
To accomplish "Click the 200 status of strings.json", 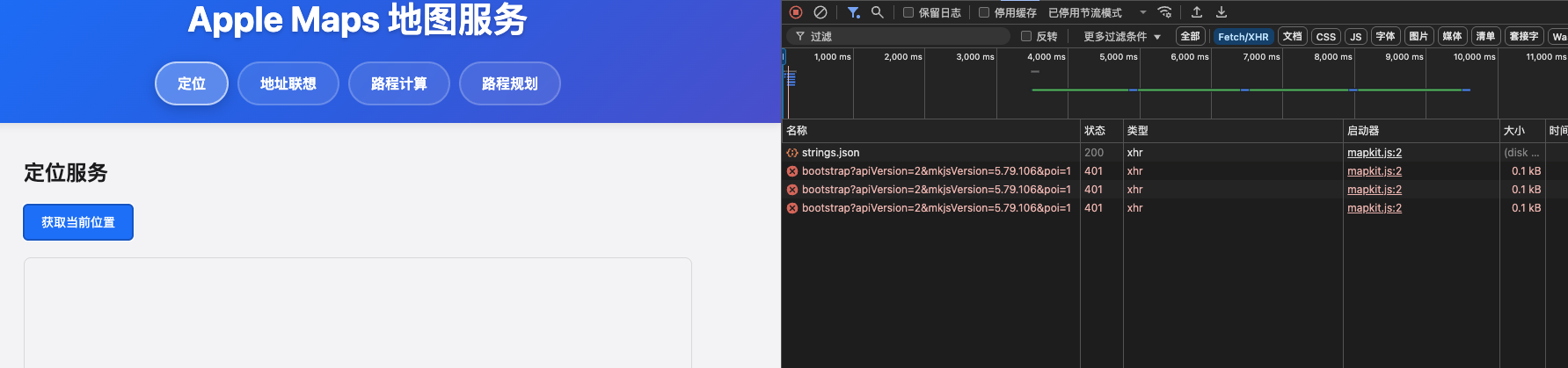I will (x=1094, y=153).
